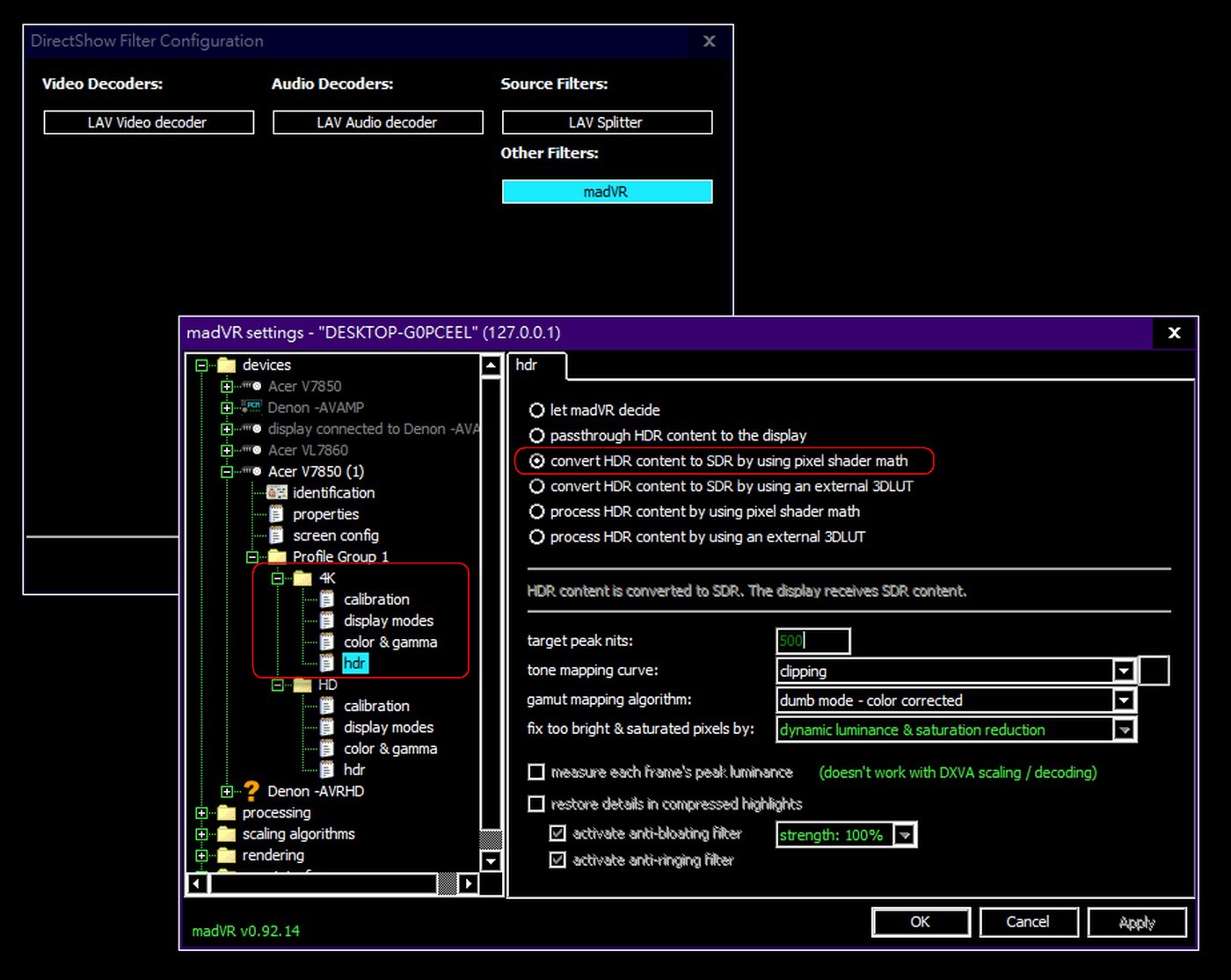Click the 4K profile folder icon

pyautogui.click(x=302, y=577)
